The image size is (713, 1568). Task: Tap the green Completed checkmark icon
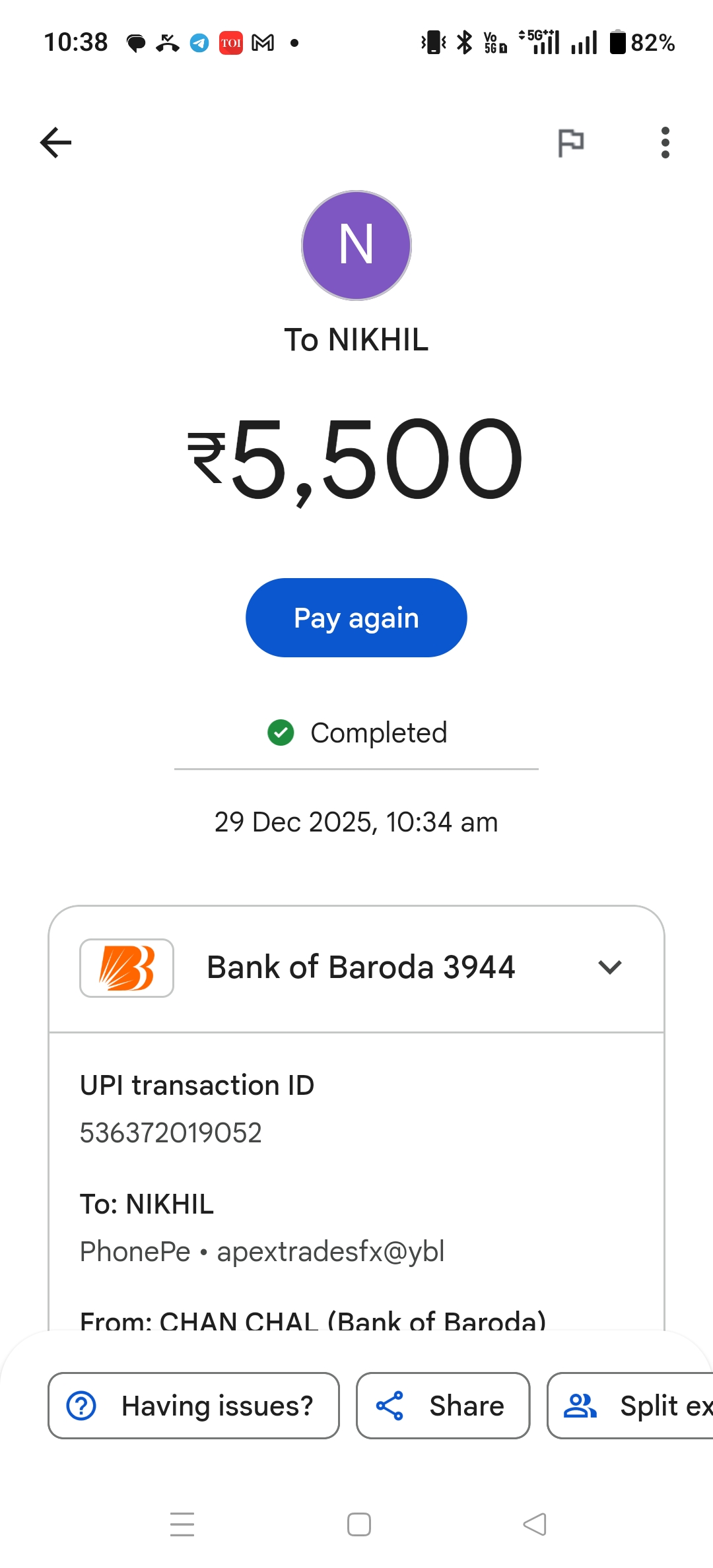[281, 733]
